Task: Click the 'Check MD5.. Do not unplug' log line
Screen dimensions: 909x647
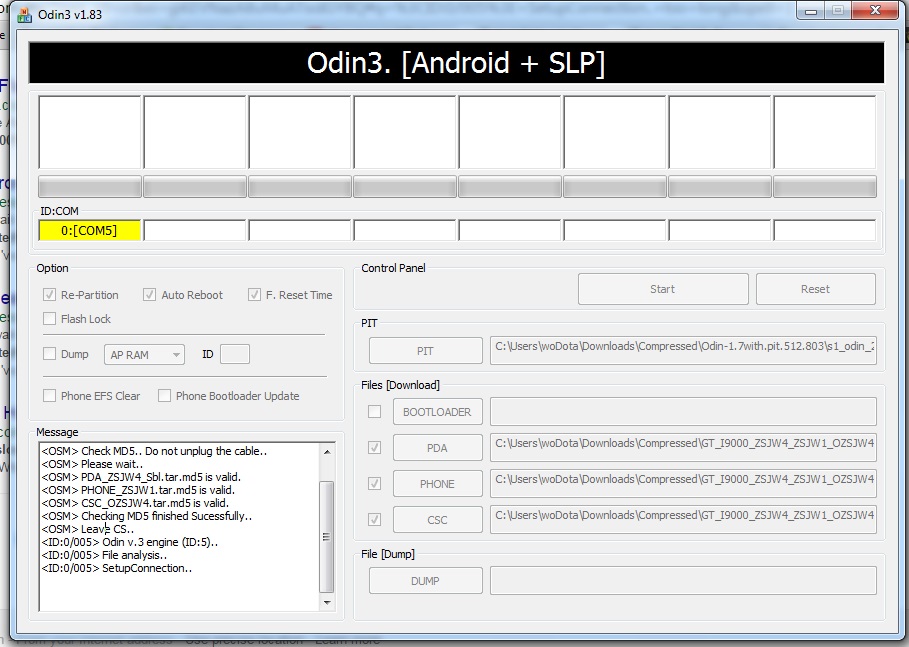Action: click(154, 450)
